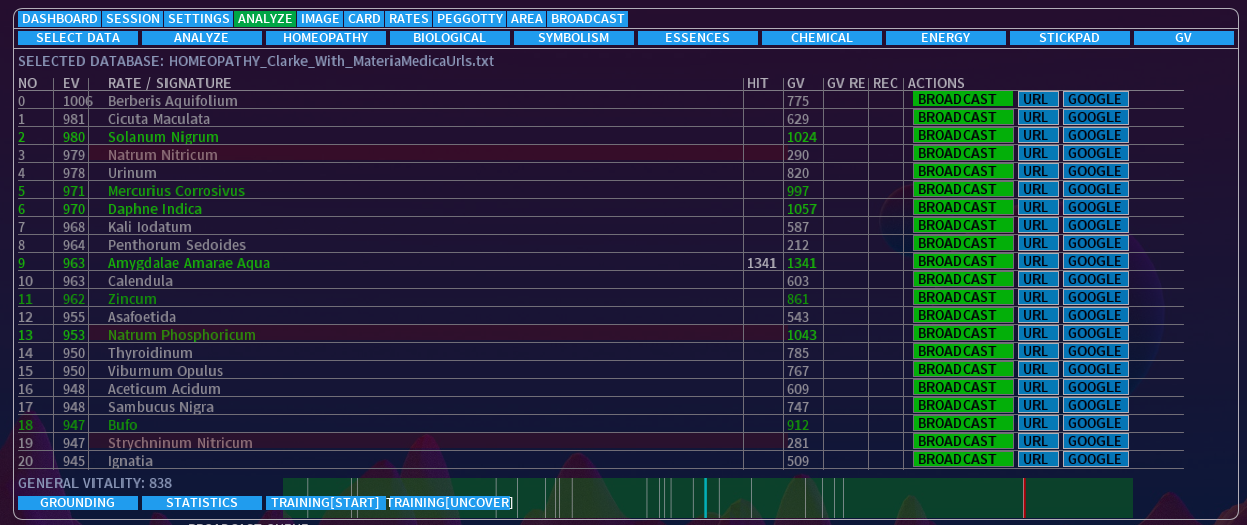This screenshot has width=1247, height=525.
Task: Start training with TRAINING[START]
Action: 326,502
